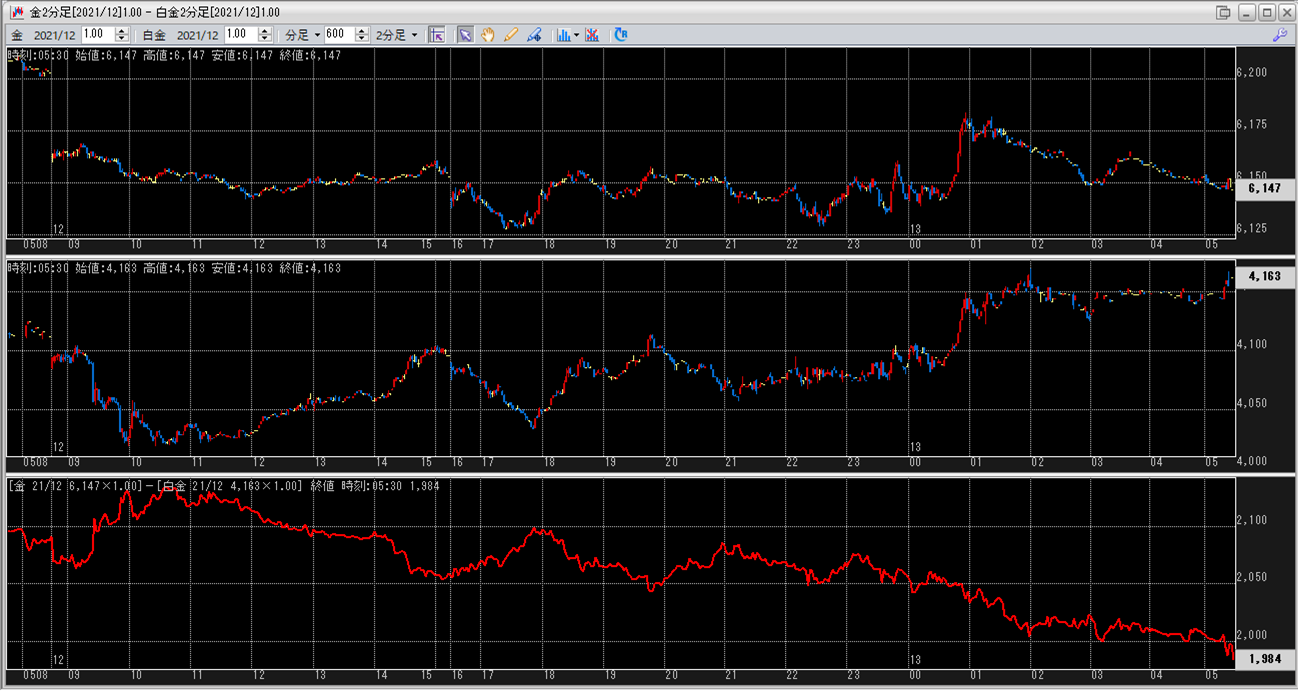1298x691 pixels.
Task: Click the bar chart indicator icon
Action: pyautogui.click(x=563, y=34)
